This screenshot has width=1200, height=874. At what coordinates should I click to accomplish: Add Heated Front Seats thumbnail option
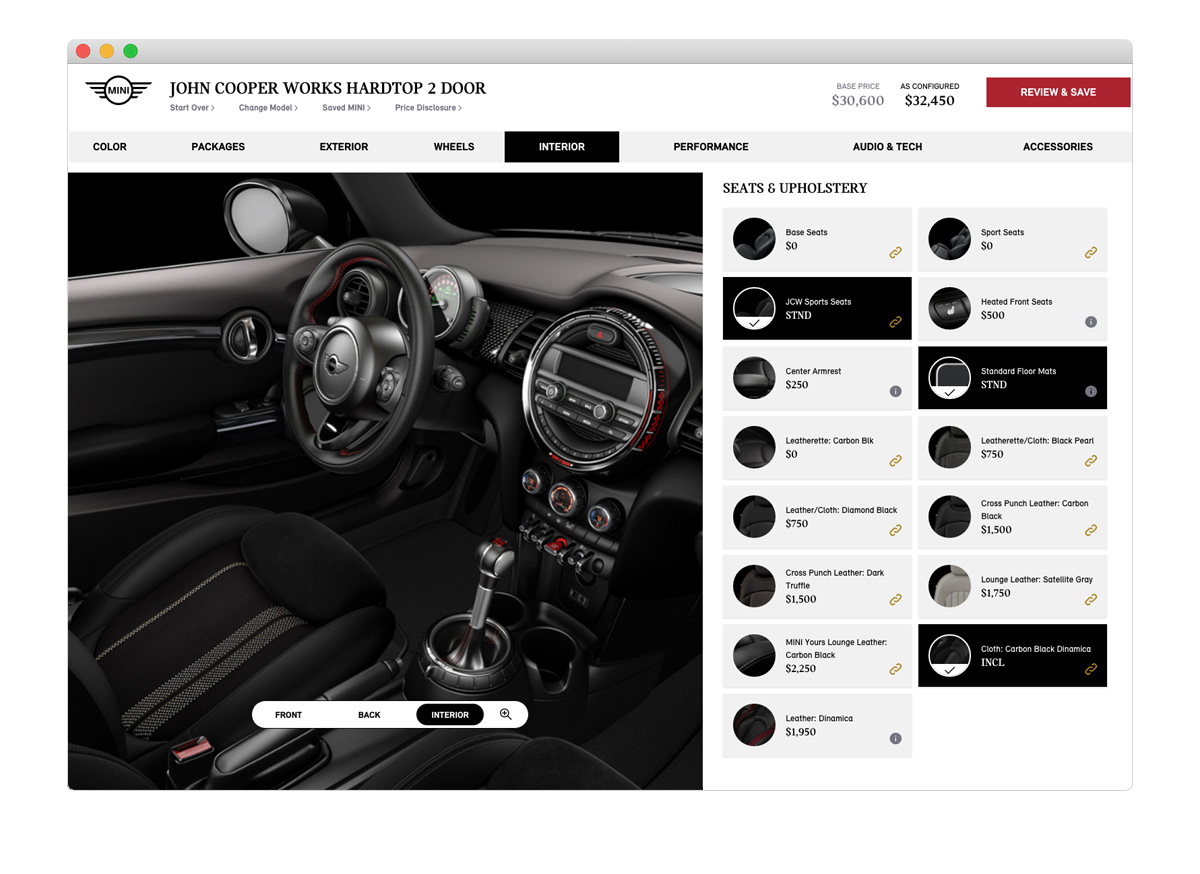click(x=950, y=308)
